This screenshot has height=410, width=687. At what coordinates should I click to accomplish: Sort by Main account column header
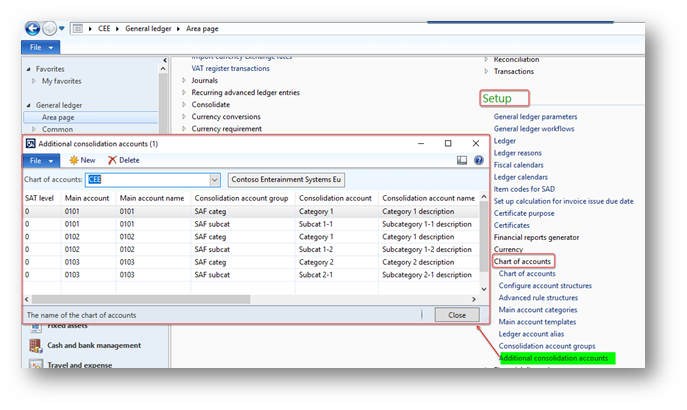(x=87, y=198)
